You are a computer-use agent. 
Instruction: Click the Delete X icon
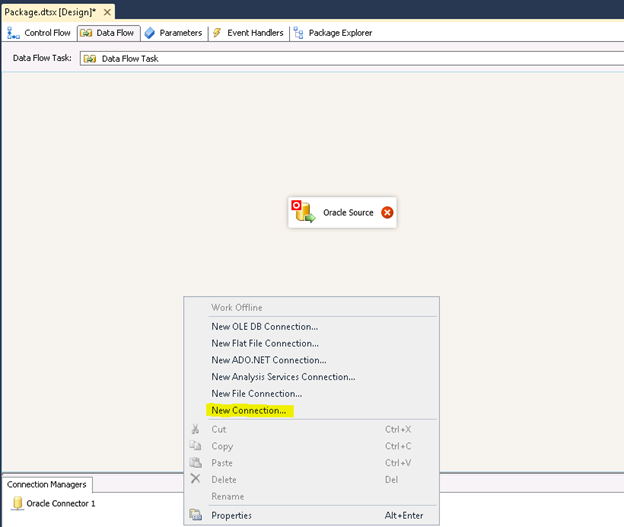195,478
